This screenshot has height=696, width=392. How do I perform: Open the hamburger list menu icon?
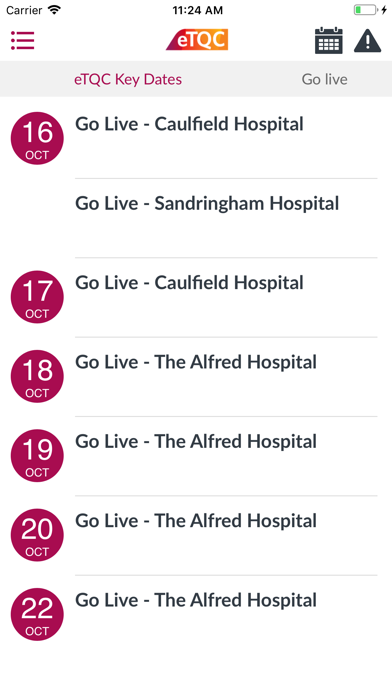(23, 40)
